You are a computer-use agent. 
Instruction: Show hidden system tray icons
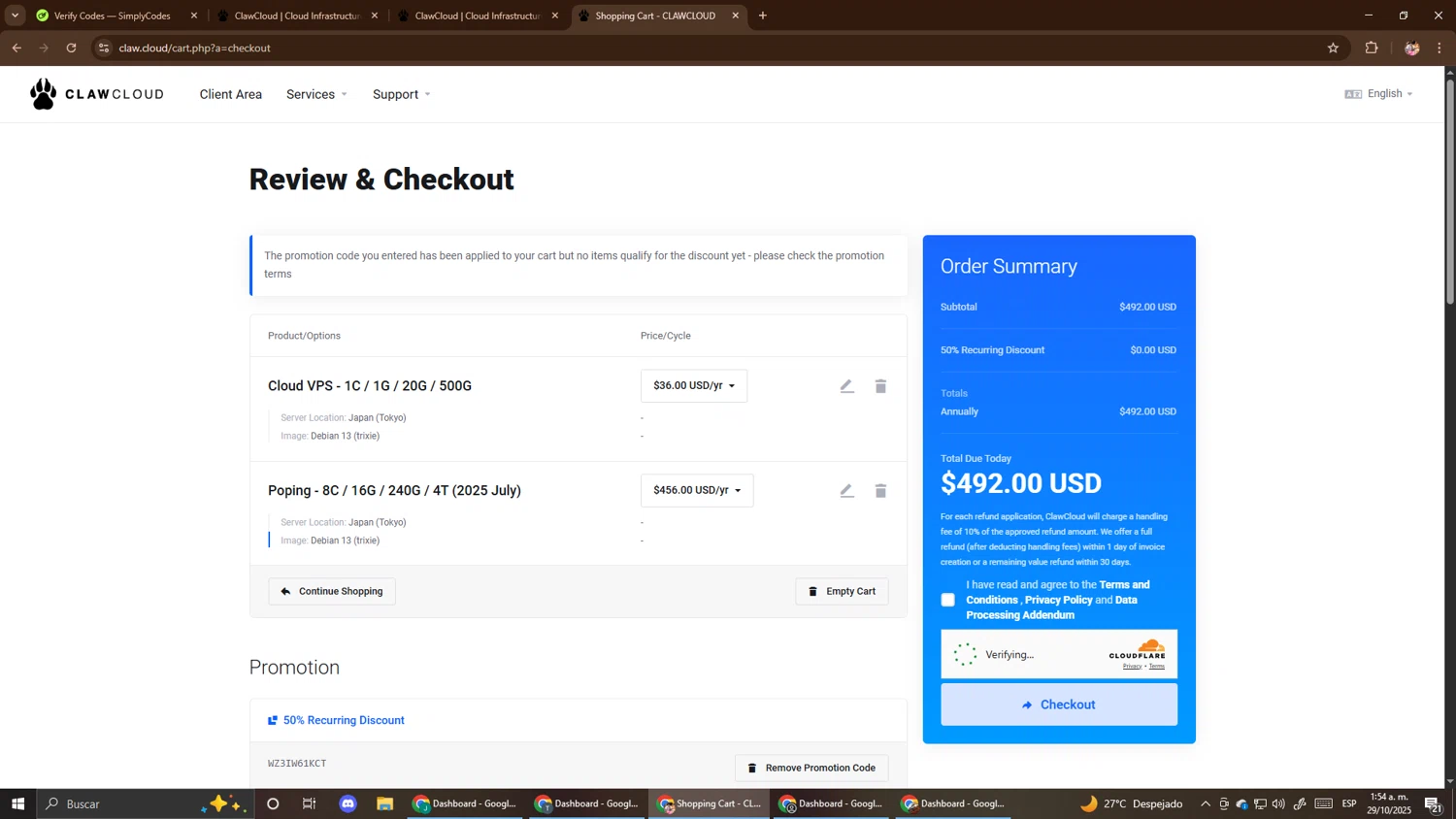tap(1206, 803)
